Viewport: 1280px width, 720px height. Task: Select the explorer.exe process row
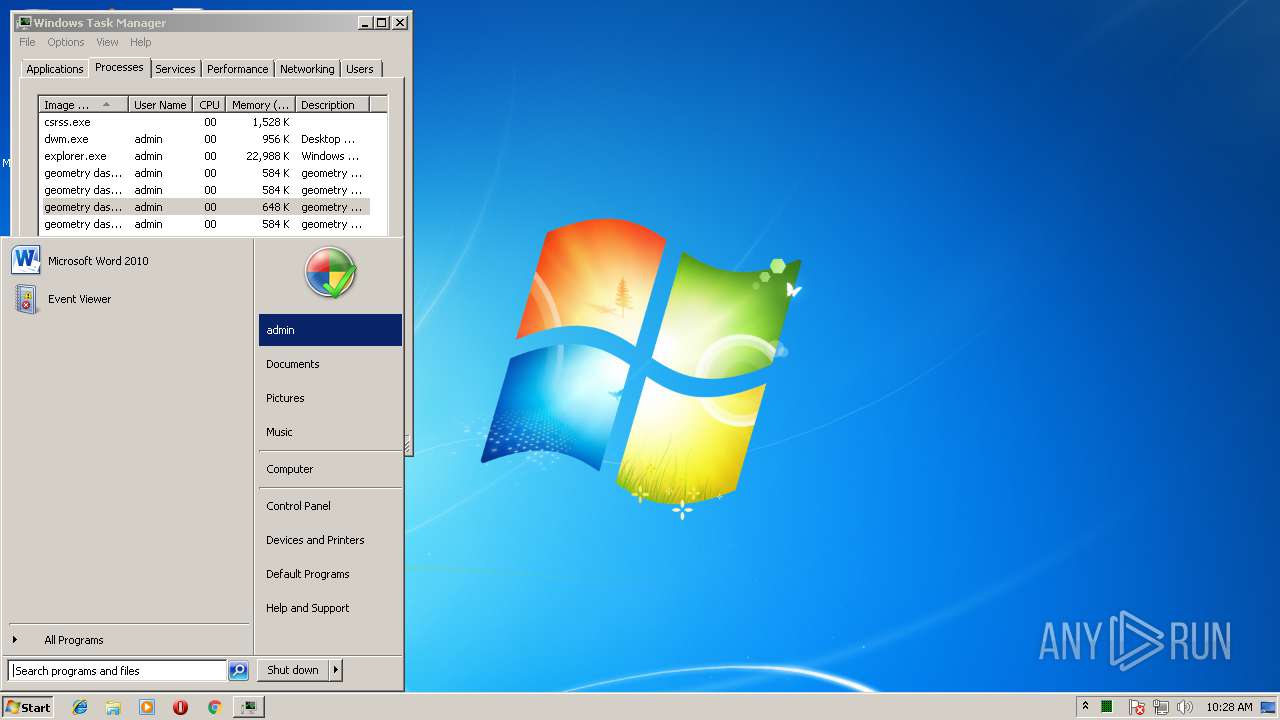tap(205, 156)
